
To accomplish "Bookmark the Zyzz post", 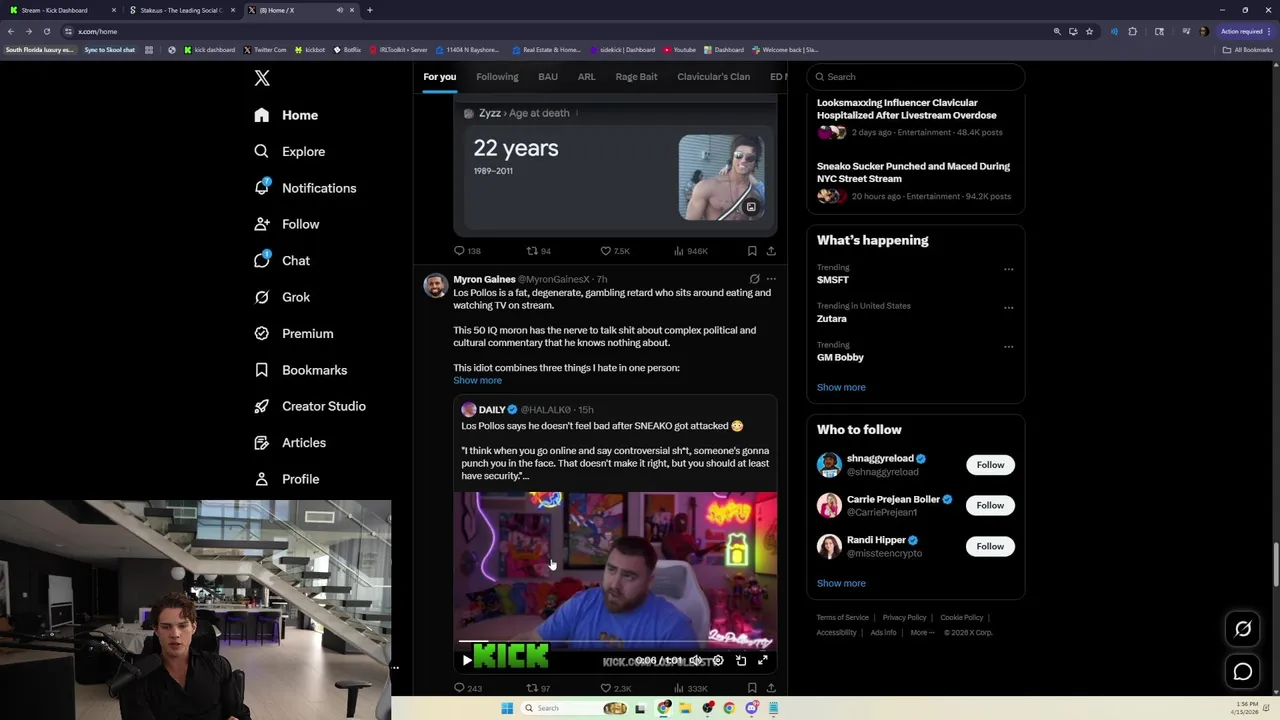I will (752, 251).
